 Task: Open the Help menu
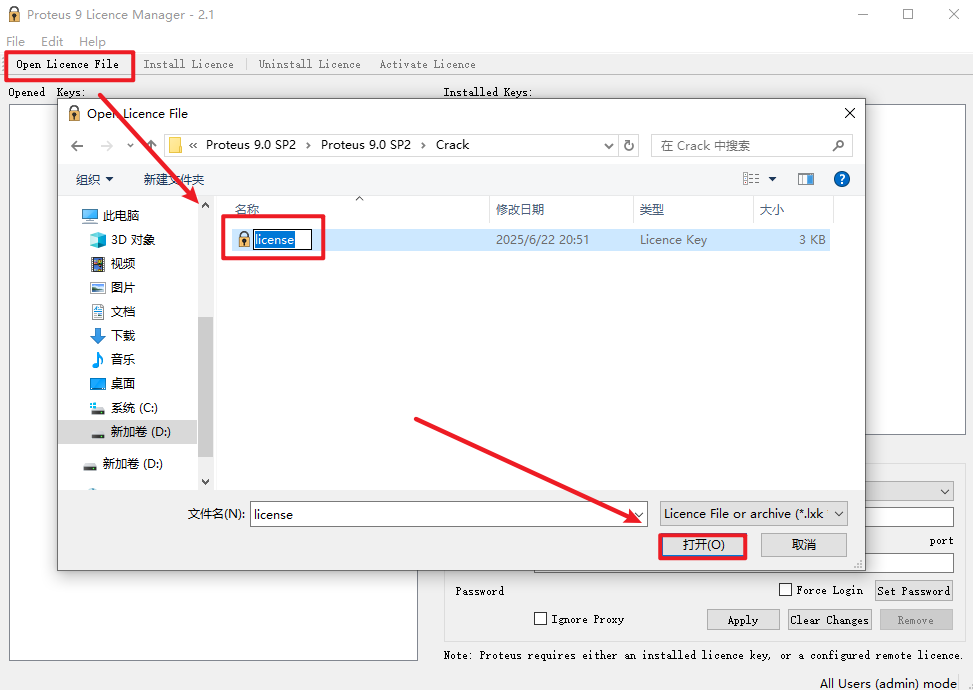92,42
